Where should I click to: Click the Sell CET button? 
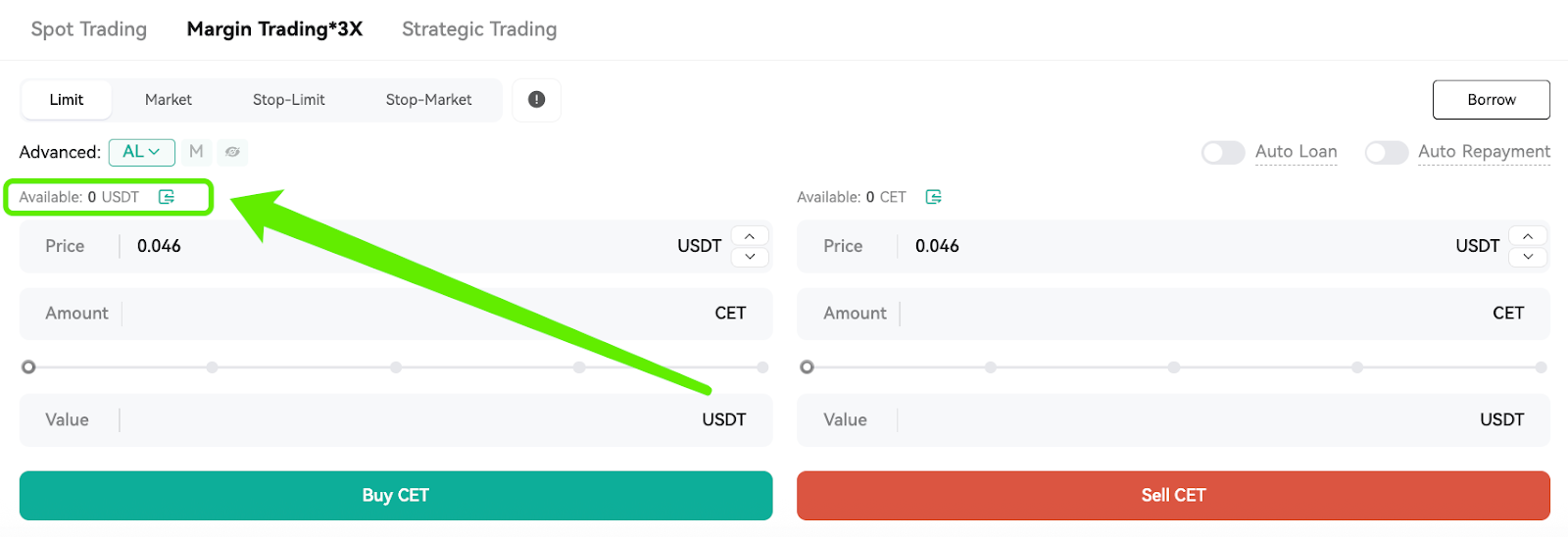click(x=1173, y=496)
